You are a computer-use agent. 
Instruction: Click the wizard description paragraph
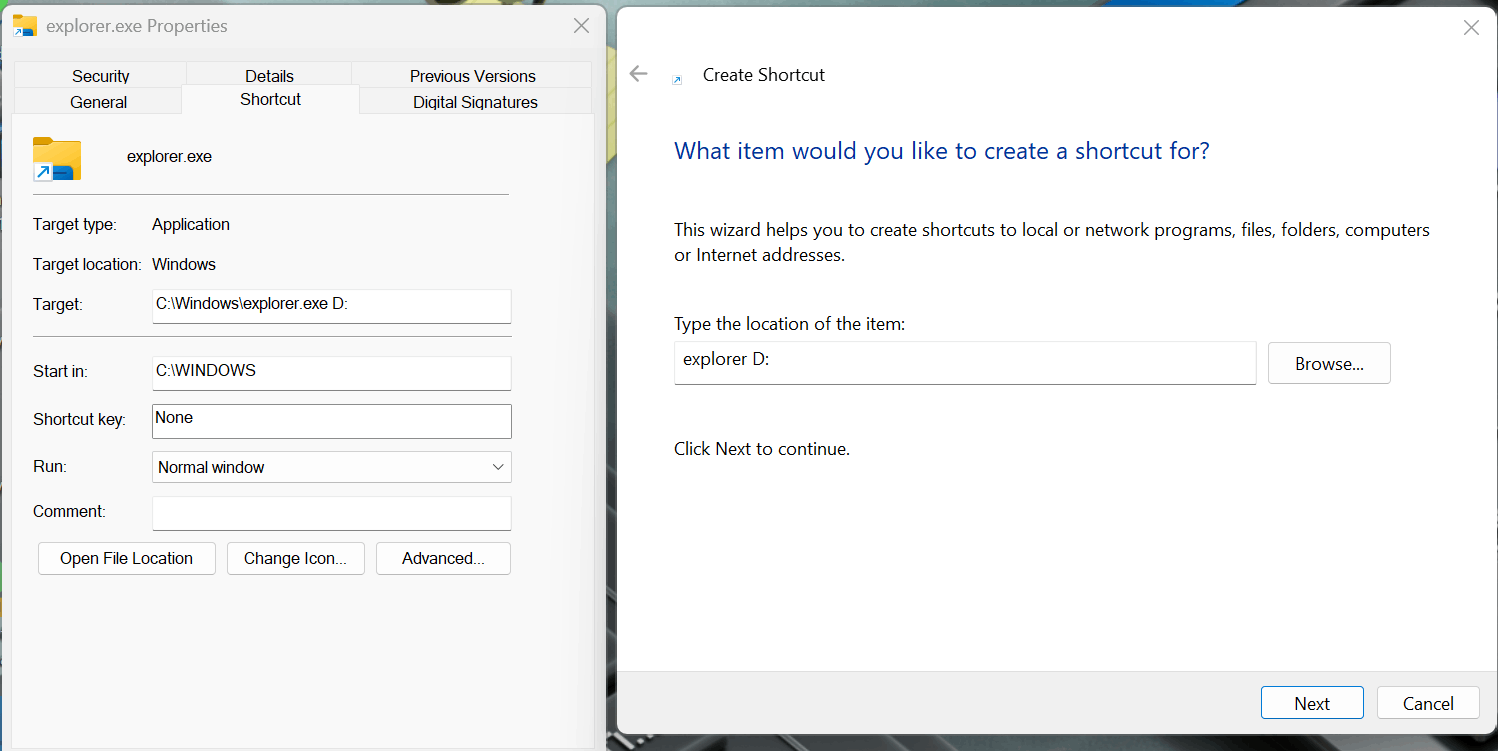pyautogui.click(x=1052, y=242)
